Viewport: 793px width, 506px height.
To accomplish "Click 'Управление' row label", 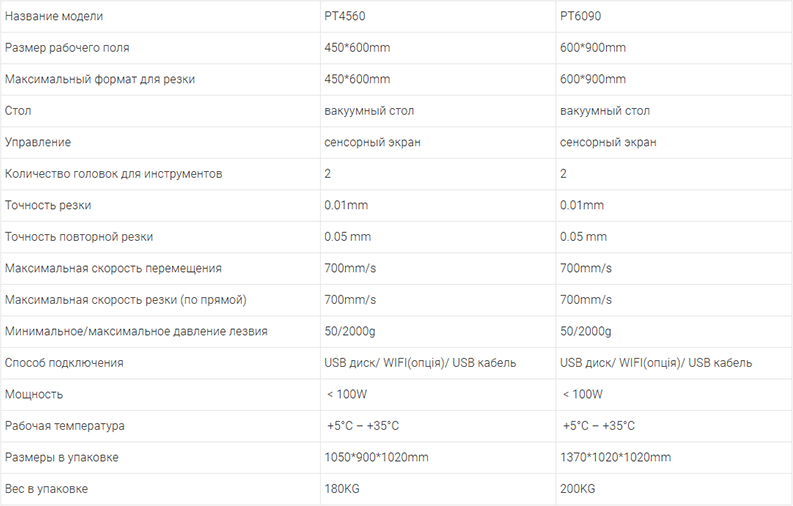I will pyautogui.click(x=37, y=143).
